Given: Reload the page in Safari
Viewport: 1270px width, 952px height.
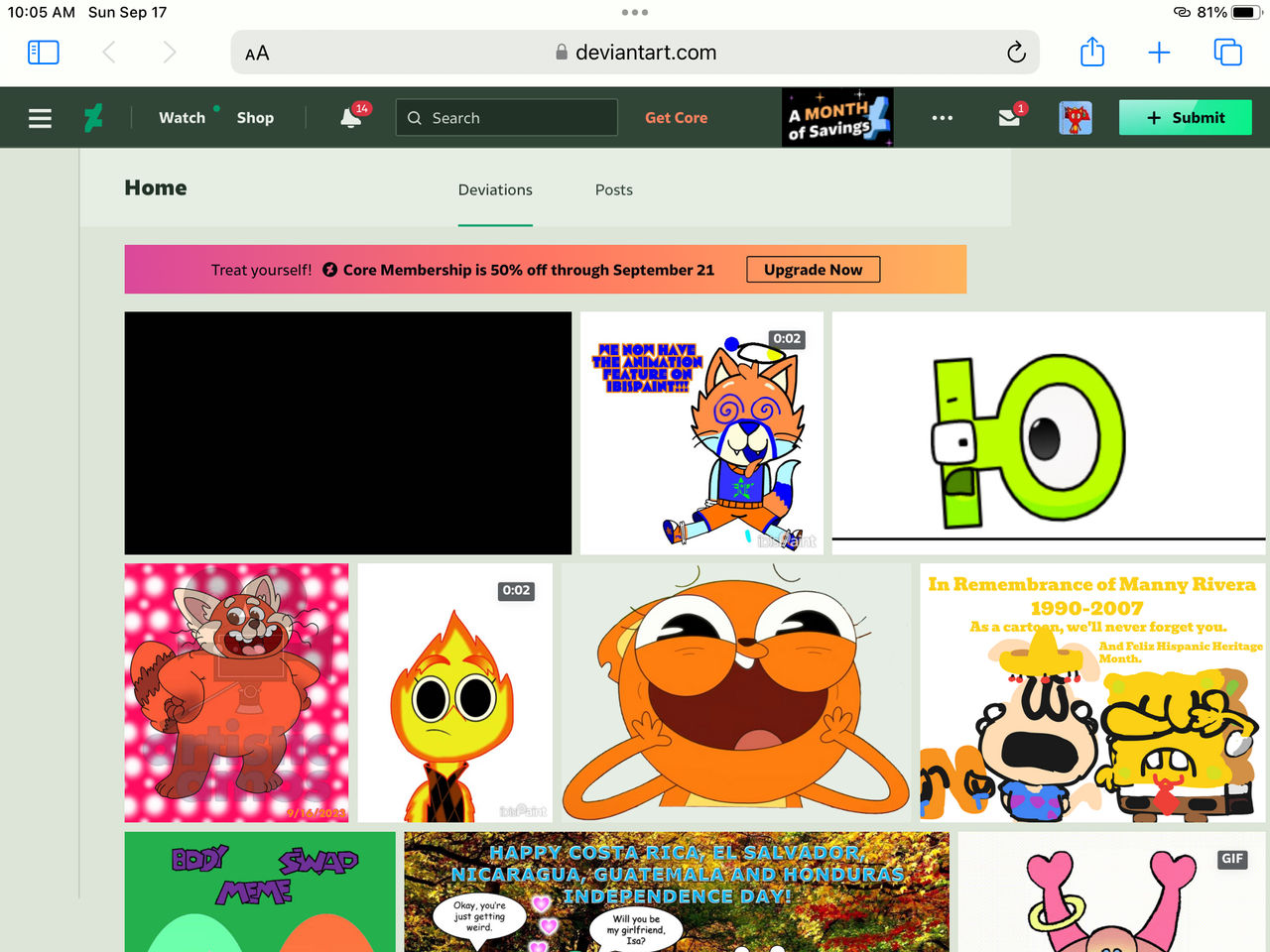Looking at the screenshot, I should [1016, 53].
